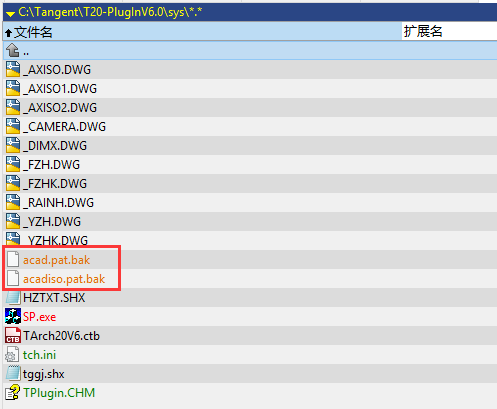The image size is (497, 409).
Task: Click the _FZH.DWG file icon
Action: pos(13,164)
